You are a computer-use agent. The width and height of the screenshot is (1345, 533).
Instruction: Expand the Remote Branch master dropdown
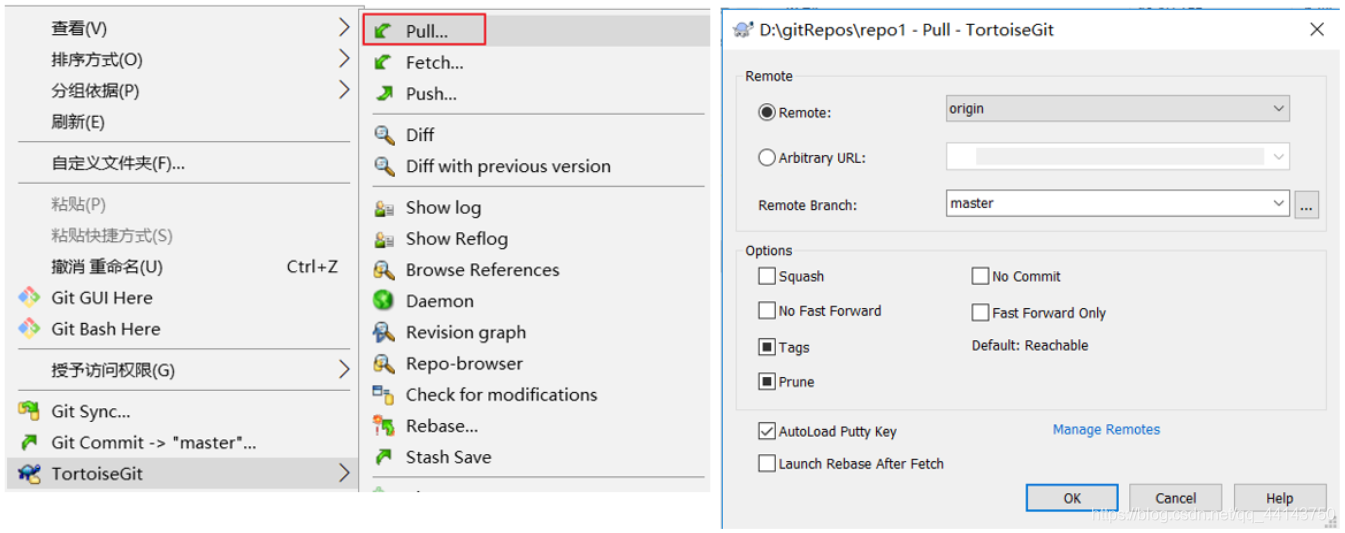pyautogui.click(x=1118, y=203)
